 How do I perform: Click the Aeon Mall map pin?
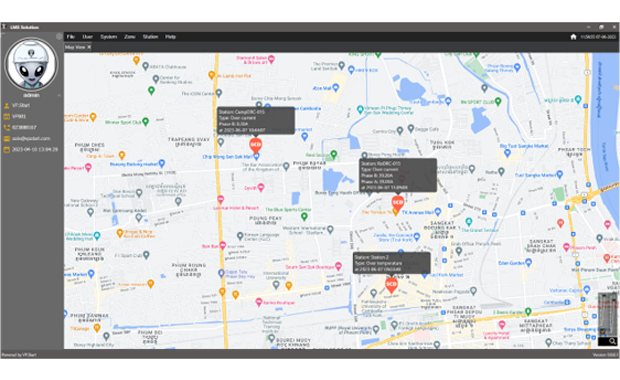(336, 87)
